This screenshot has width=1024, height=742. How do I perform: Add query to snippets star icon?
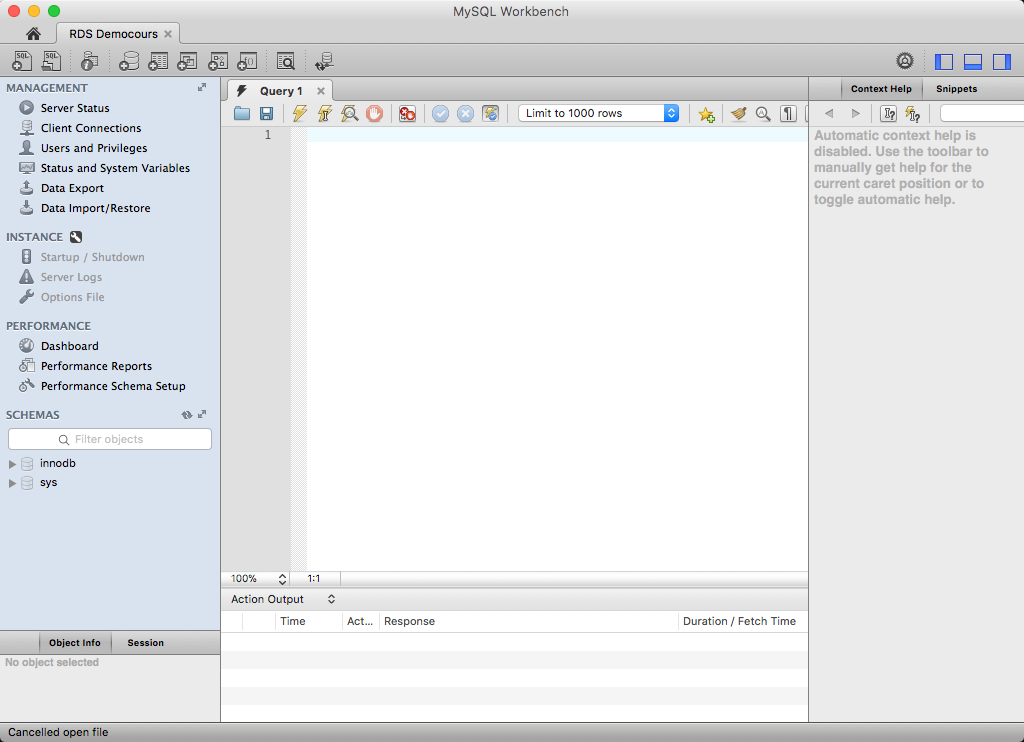[x=706, y=114]
